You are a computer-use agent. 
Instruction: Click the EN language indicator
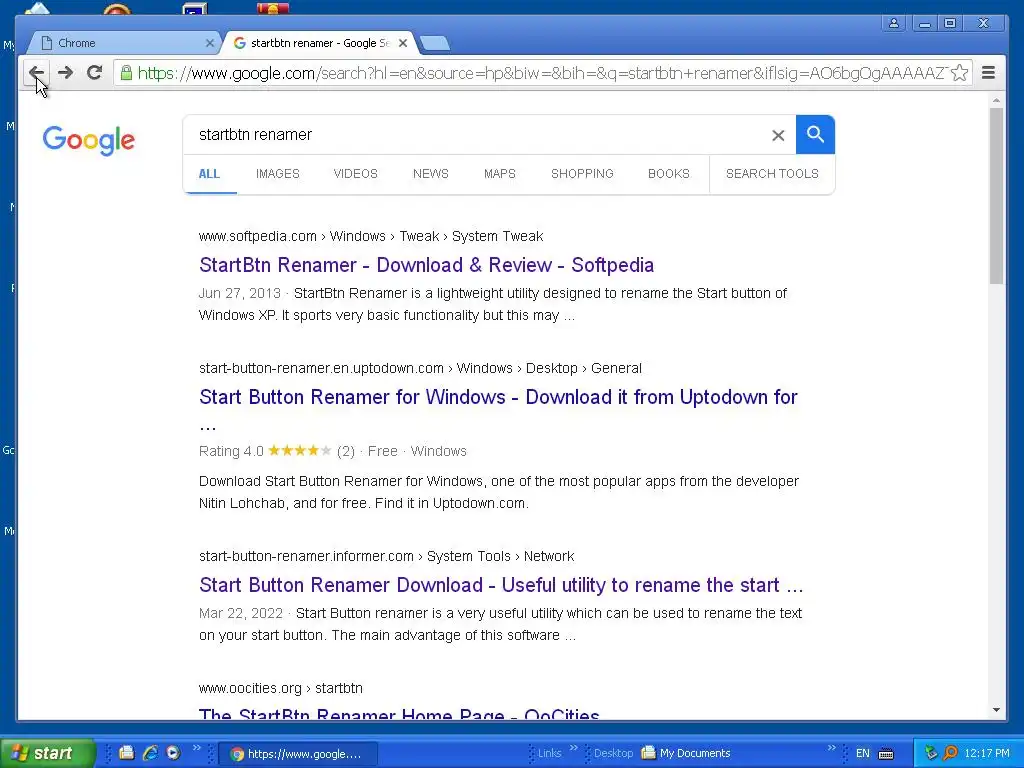click(863, 753)
